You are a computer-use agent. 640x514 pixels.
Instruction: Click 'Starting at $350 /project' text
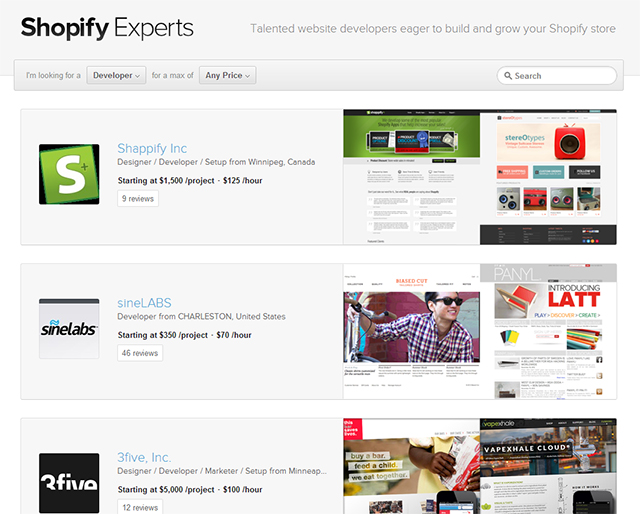pos(162,335)
